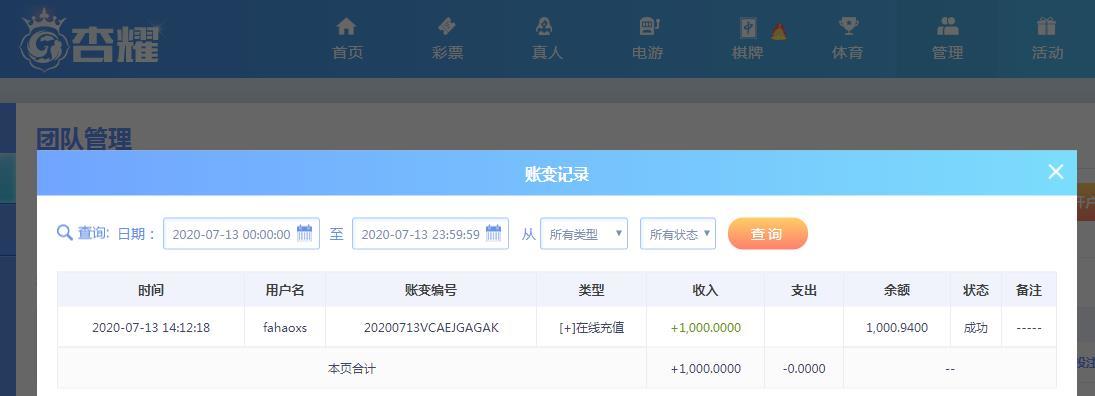The height and width of the screenshot is (396, 1095).
Task: Click the 时间 column header
Action: [x=151, y=290]
